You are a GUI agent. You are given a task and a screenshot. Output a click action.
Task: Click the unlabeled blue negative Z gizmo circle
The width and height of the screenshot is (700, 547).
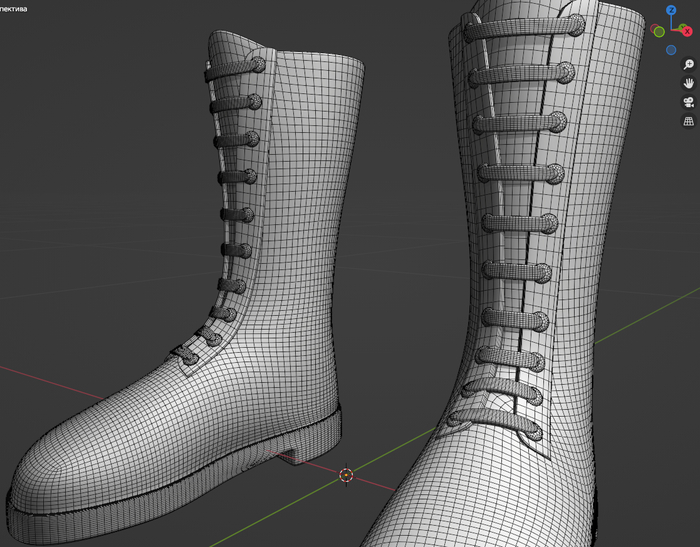coord(671,50)
